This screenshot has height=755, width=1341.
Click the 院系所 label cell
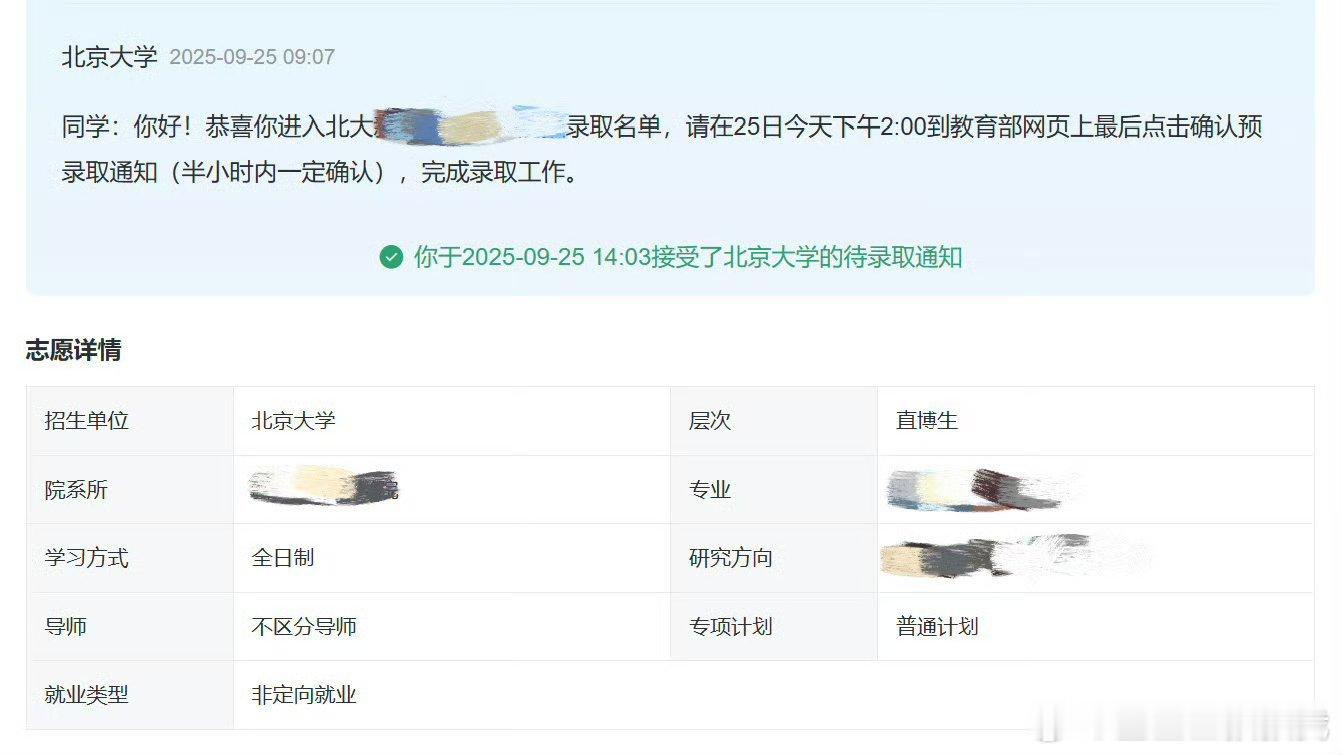click(130, 490)
